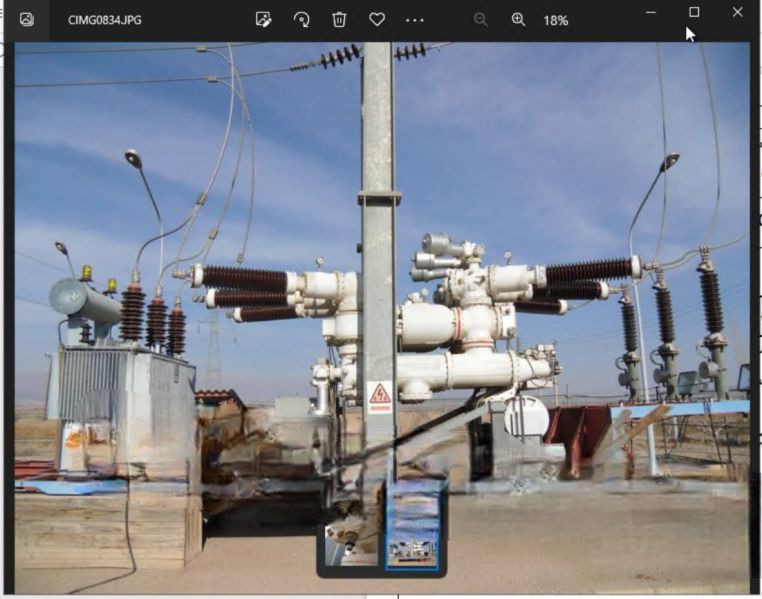This screenshot has width=762, height=599.
Task: Open the Edit image tool
Action: 263,20
